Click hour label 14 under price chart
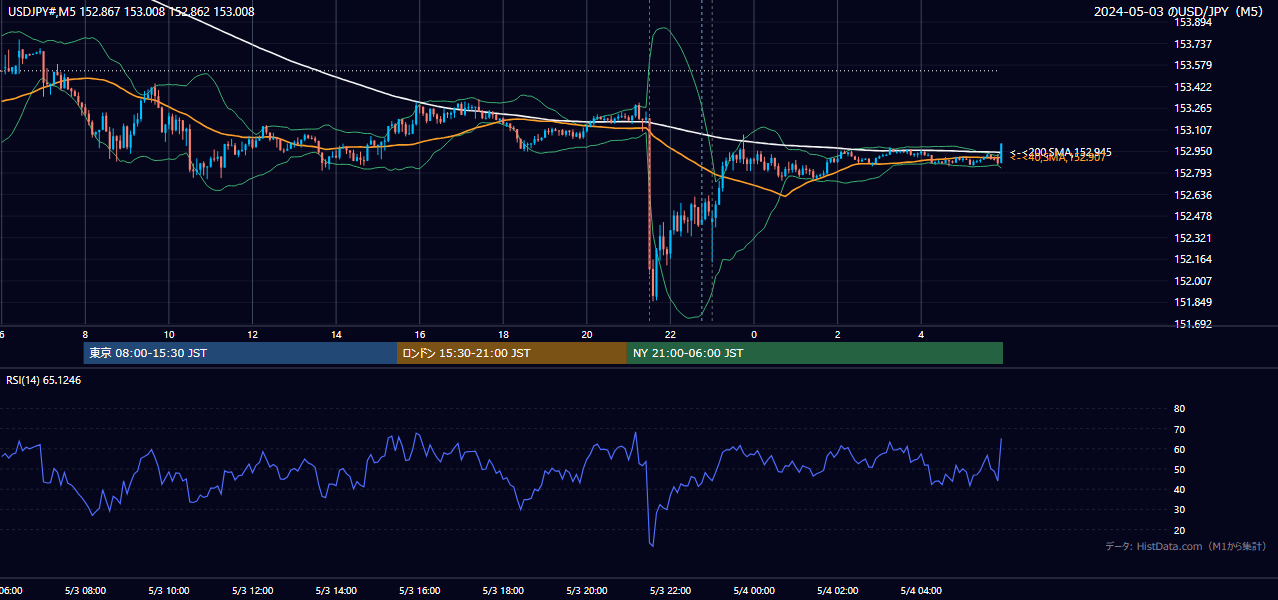This screenshot has width=1278, height=600. [336, 334]
